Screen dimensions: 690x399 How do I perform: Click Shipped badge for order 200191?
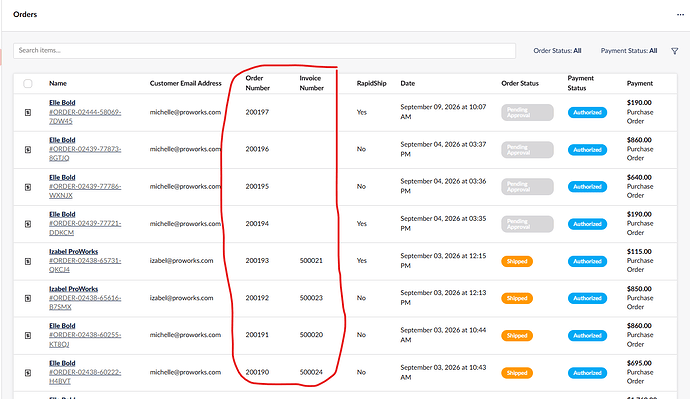(x=517, y=336)
